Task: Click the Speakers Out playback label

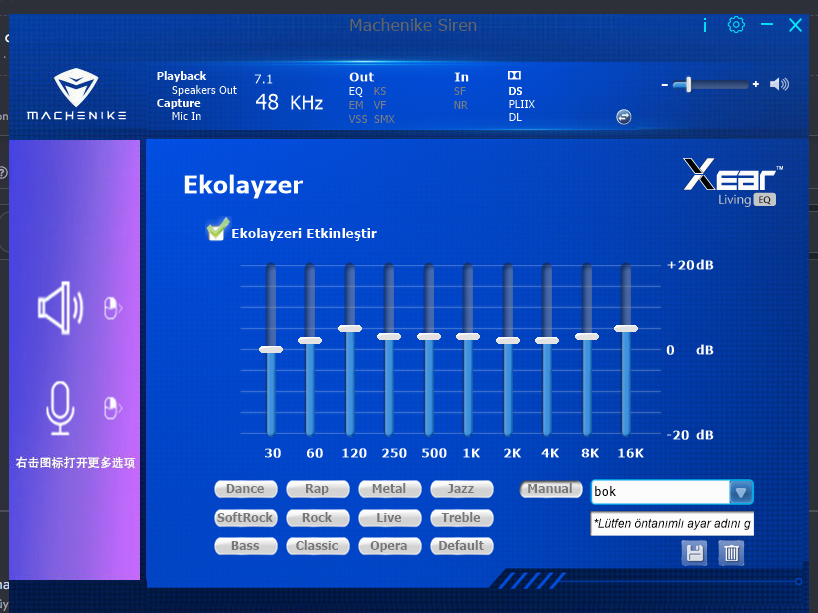Action: (x=204, y=90)
